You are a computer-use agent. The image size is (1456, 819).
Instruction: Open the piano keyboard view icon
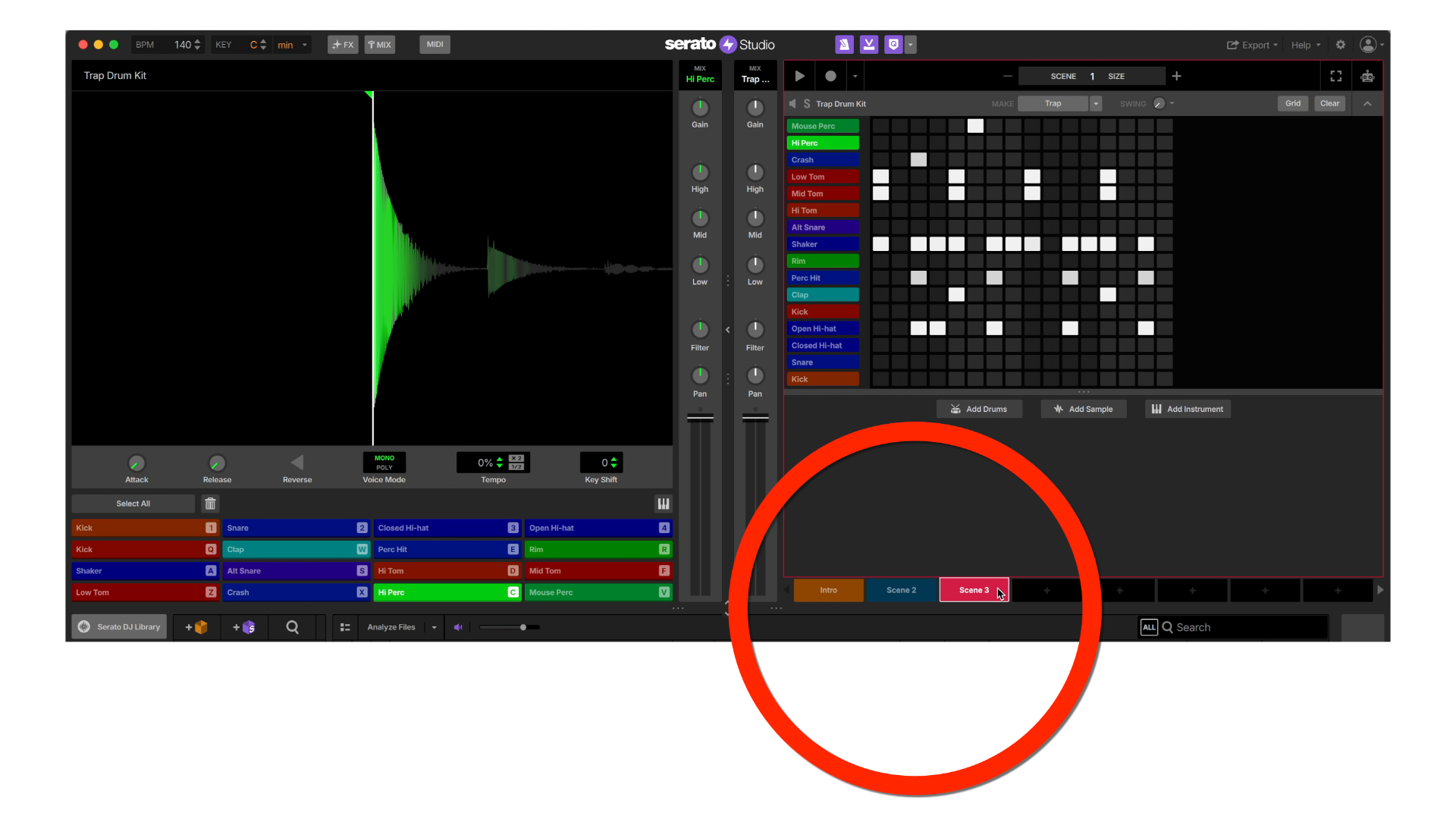(x=663, y=504)
